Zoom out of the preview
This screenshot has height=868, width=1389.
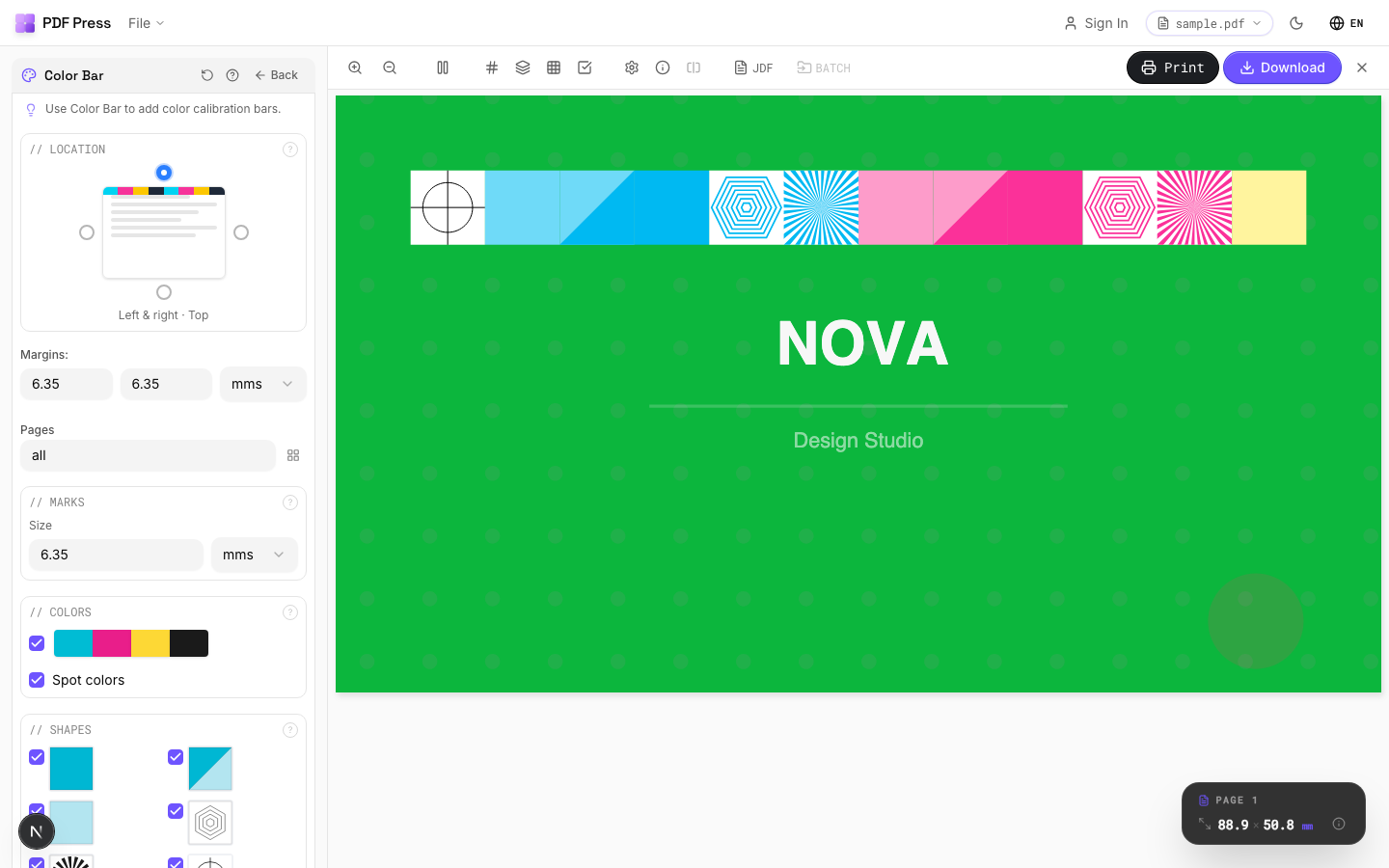pyautogui.click(x=390, y=68)
